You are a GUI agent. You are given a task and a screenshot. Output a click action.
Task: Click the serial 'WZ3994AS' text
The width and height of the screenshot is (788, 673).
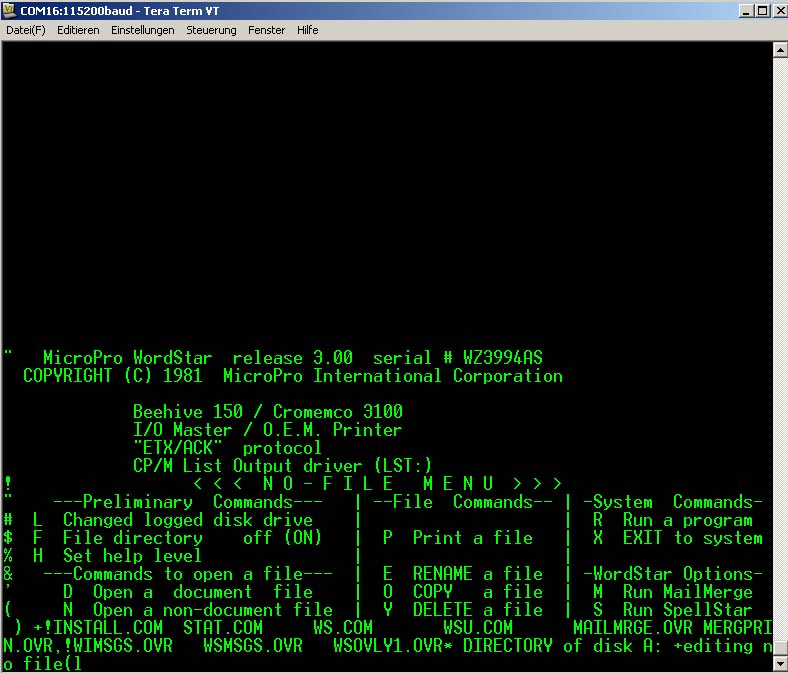point(503,358)
